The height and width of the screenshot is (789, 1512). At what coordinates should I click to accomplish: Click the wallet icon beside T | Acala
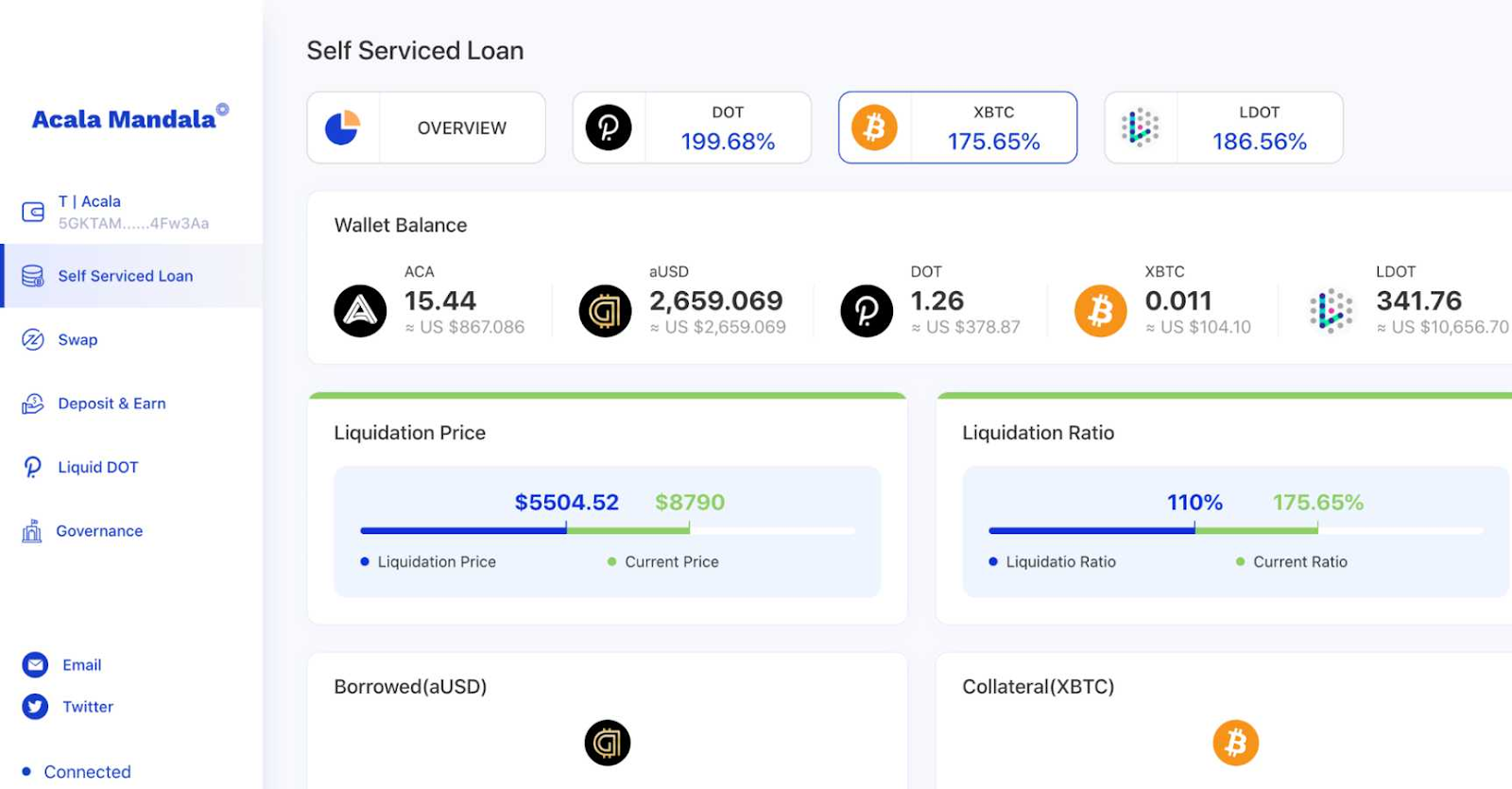tap(33, 212)
